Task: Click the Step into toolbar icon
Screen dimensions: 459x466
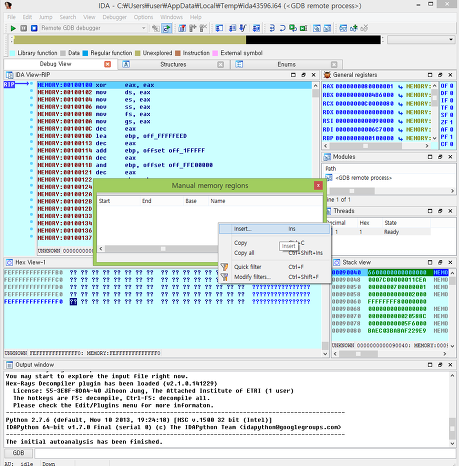Action: pyautogui.click(x=272, y=28)
